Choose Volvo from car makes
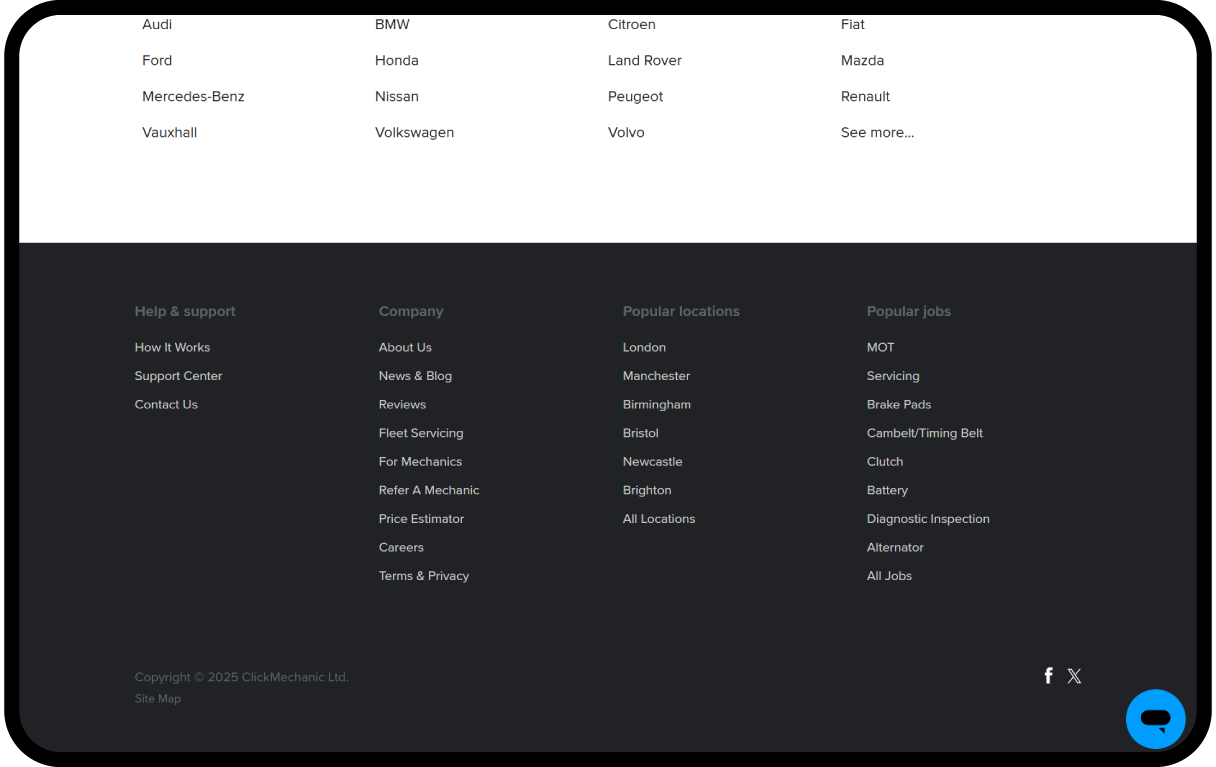Image resolution: width=1216 pixels, height=767 pixels. [626, 132]
